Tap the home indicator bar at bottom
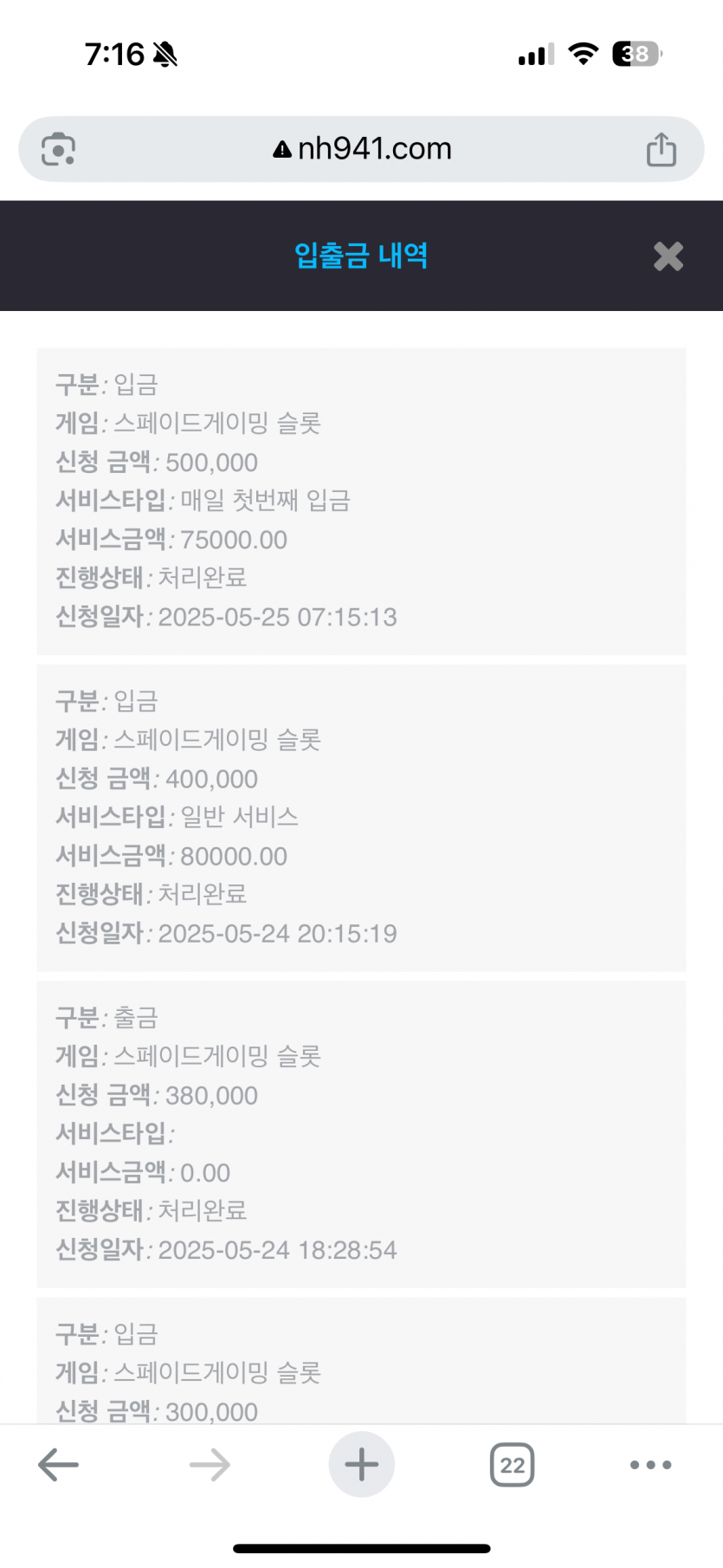Viewport: 723px width, 1568px height. pos(362,1548)
